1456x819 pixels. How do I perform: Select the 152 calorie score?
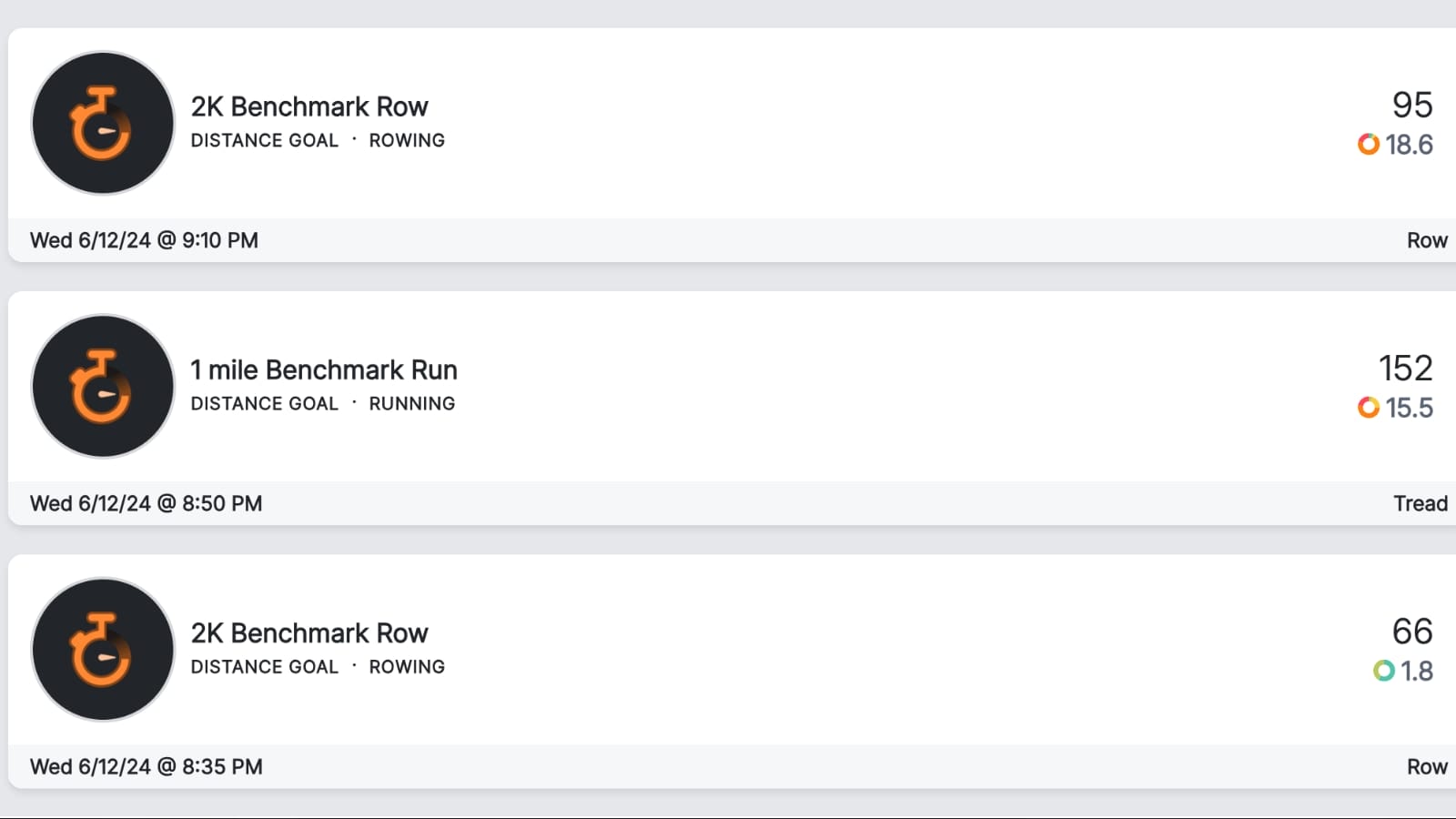coord(1406,368)
